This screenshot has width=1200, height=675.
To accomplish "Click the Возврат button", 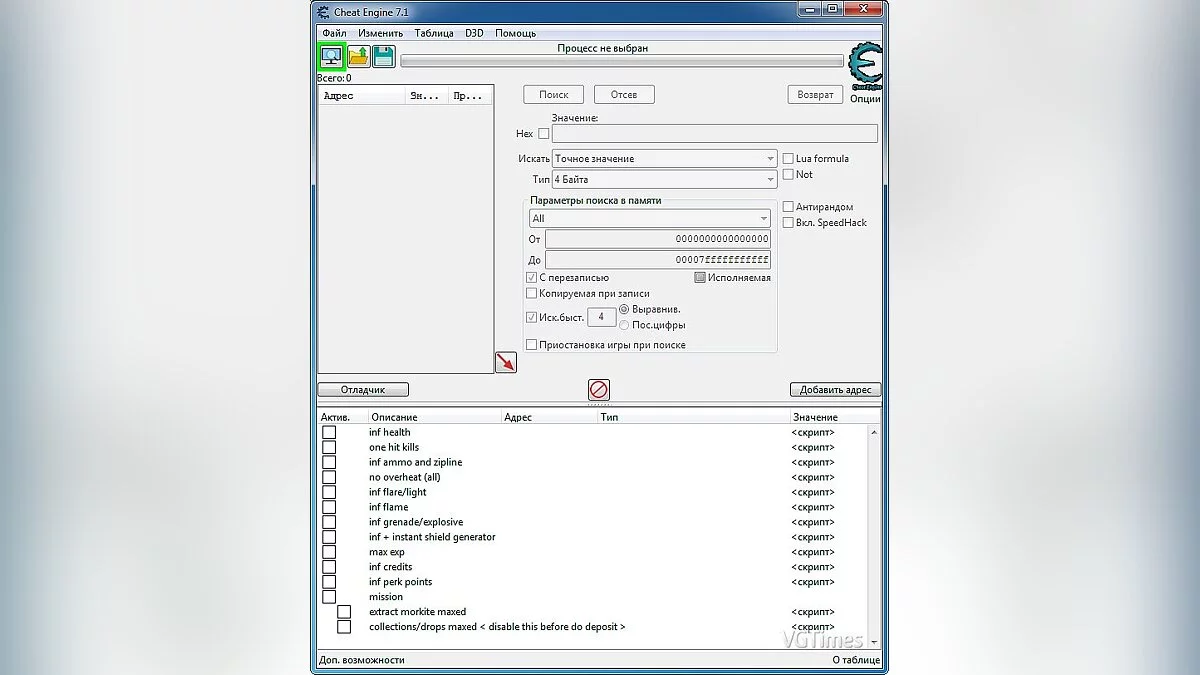I will [815, 94].
